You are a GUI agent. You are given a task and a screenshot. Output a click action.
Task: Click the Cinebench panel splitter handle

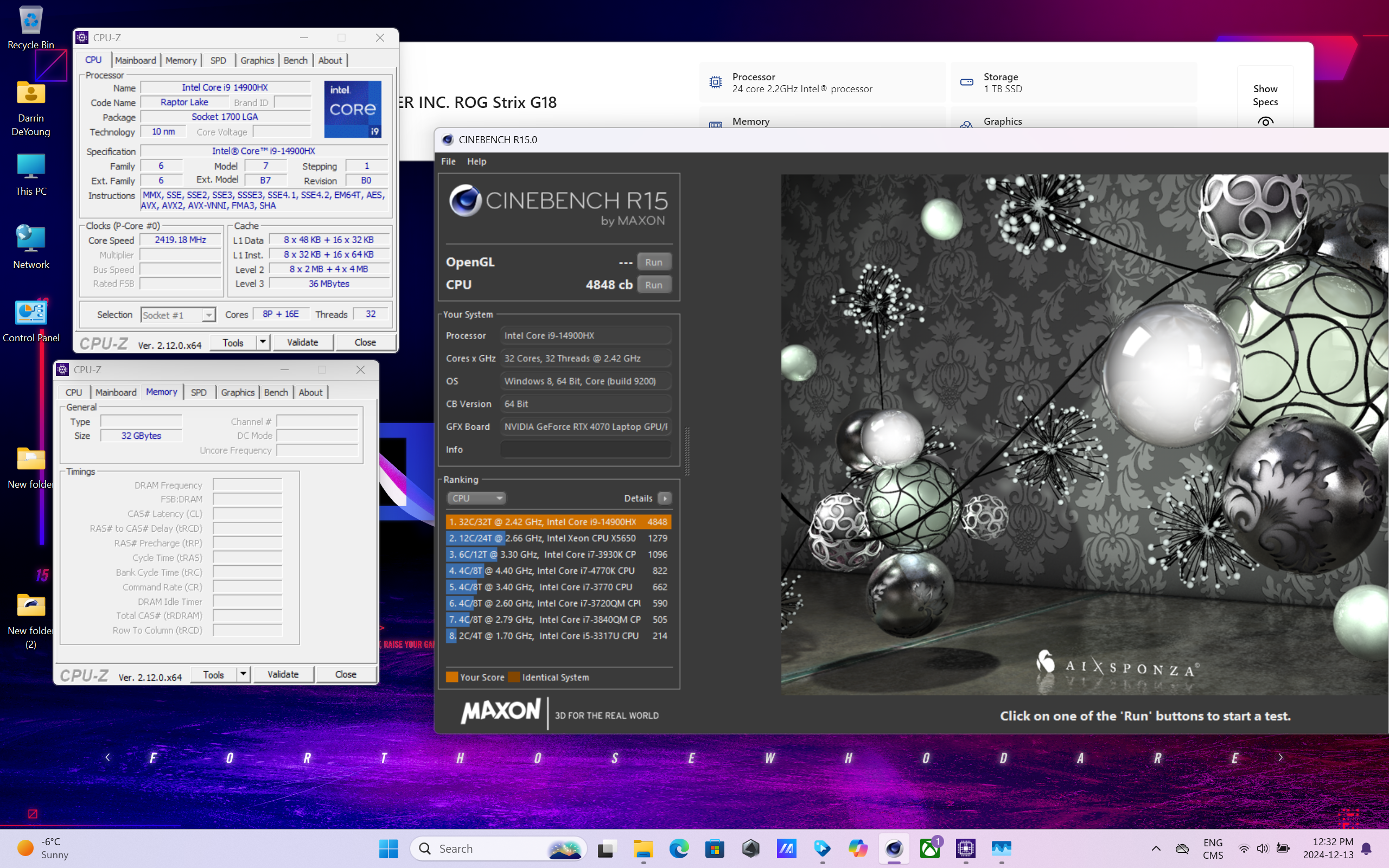pos(687,451)
